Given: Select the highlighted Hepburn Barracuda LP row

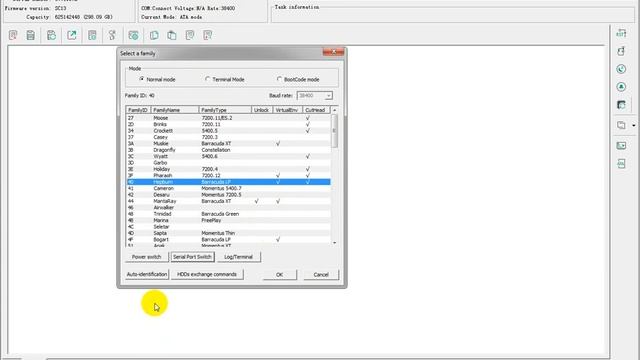Looking at the screenshot, I should coord(228,182).
